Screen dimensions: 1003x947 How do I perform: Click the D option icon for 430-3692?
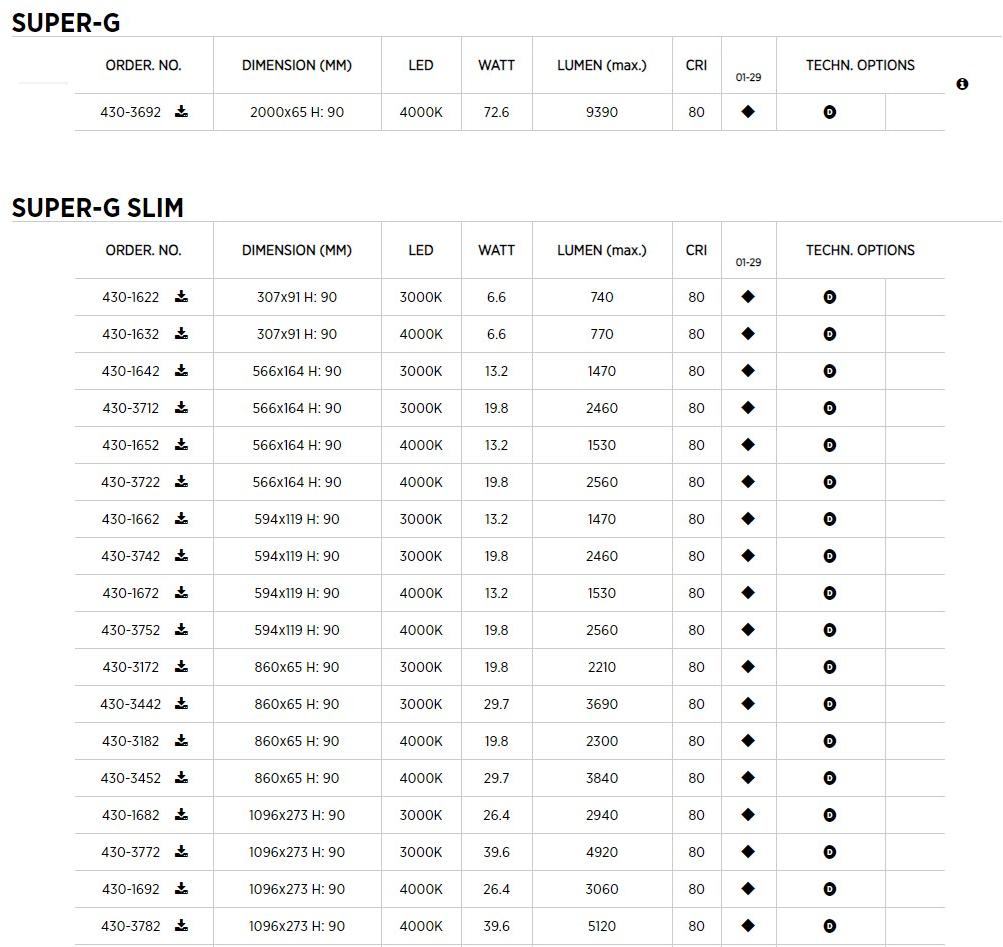(x=829, y=112)
